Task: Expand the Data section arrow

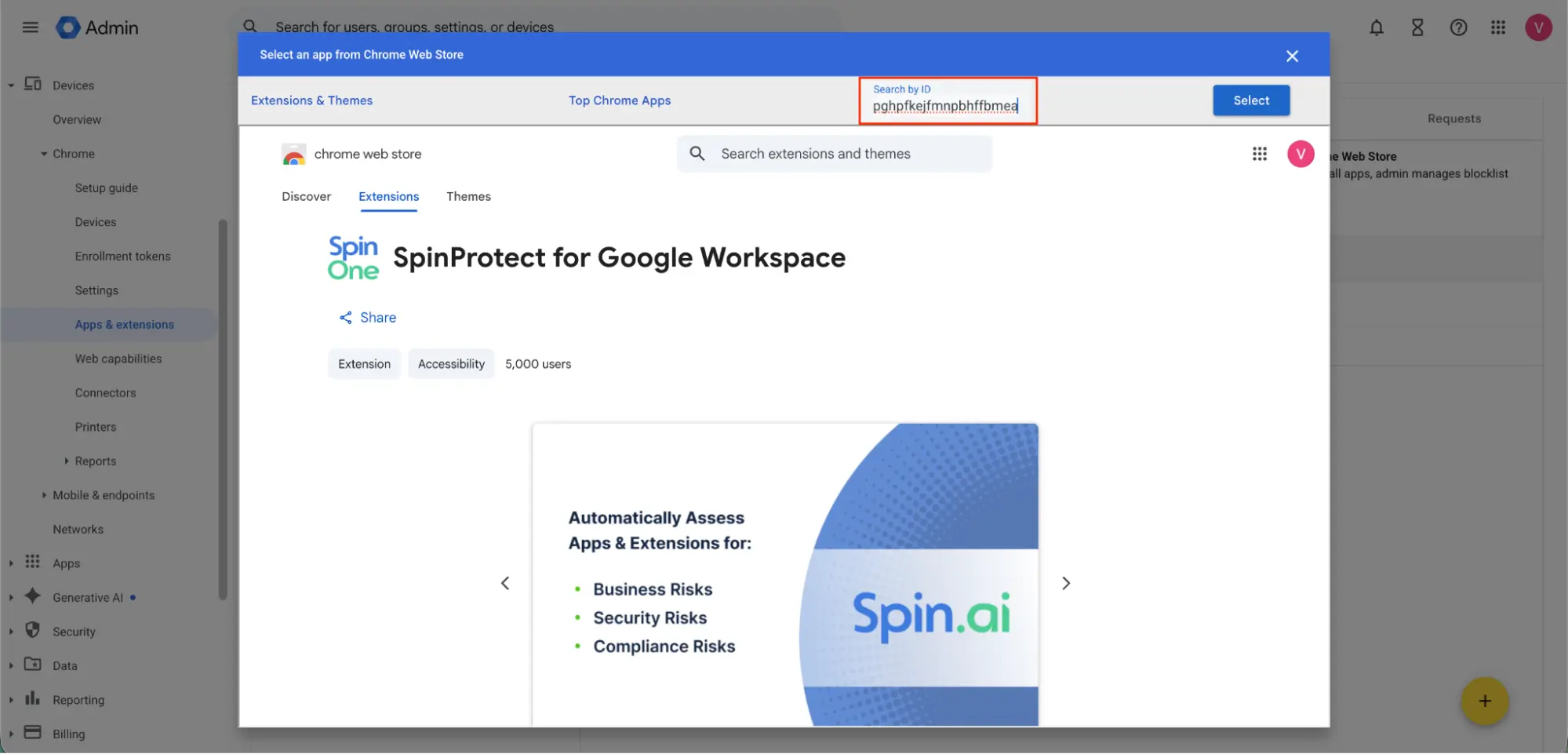Action: pos(11,666)
